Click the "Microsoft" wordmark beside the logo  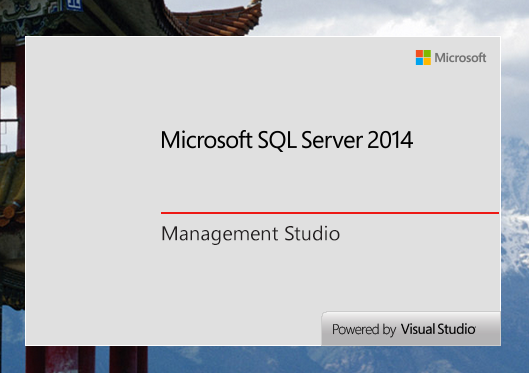[460, 58]
